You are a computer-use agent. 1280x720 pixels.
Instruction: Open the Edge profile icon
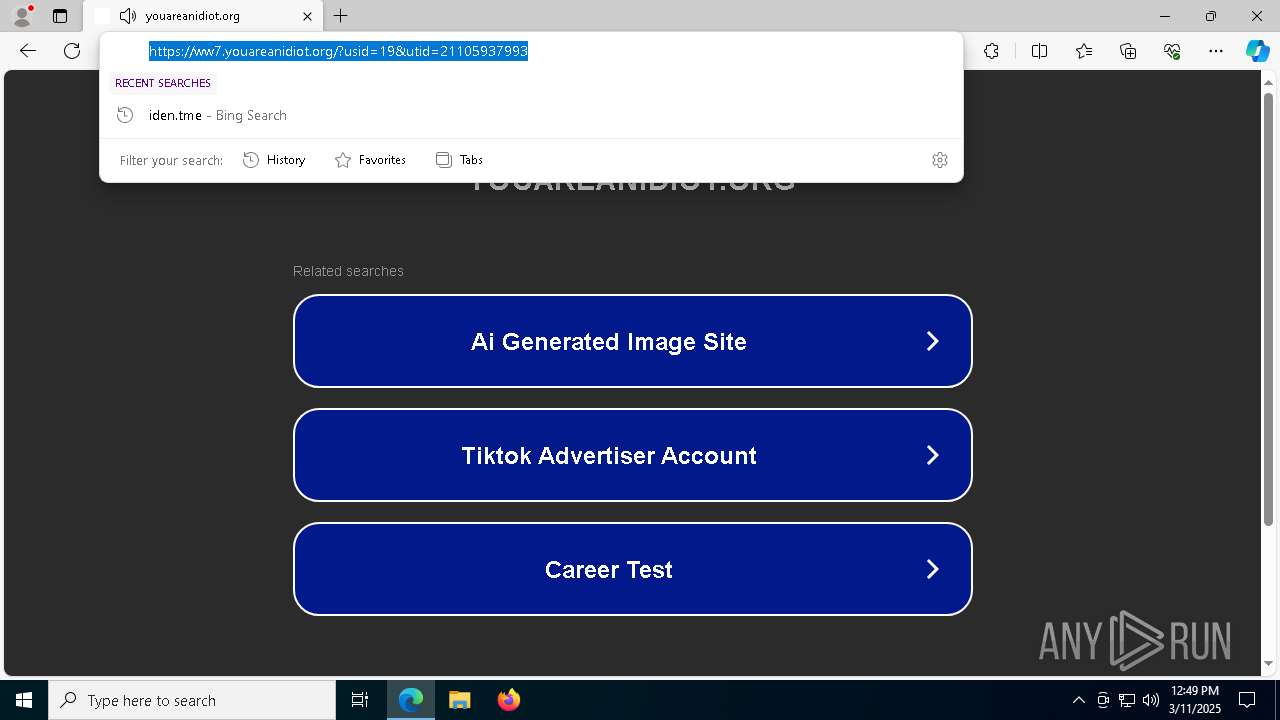click(22, 16)
